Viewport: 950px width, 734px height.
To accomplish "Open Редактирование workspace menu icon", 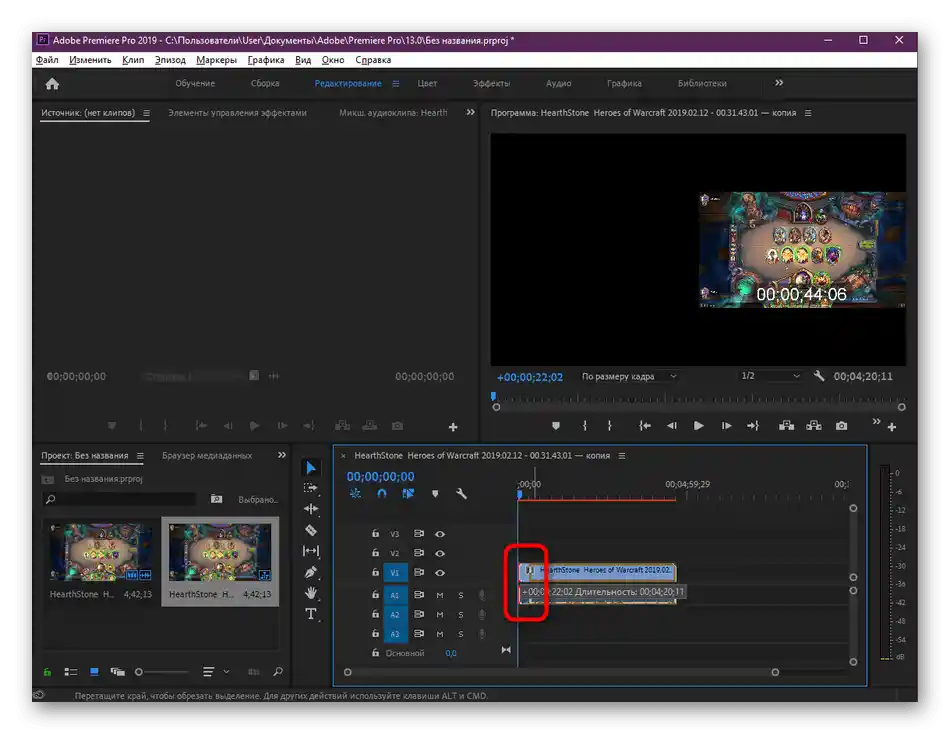I will coord(396,84).
